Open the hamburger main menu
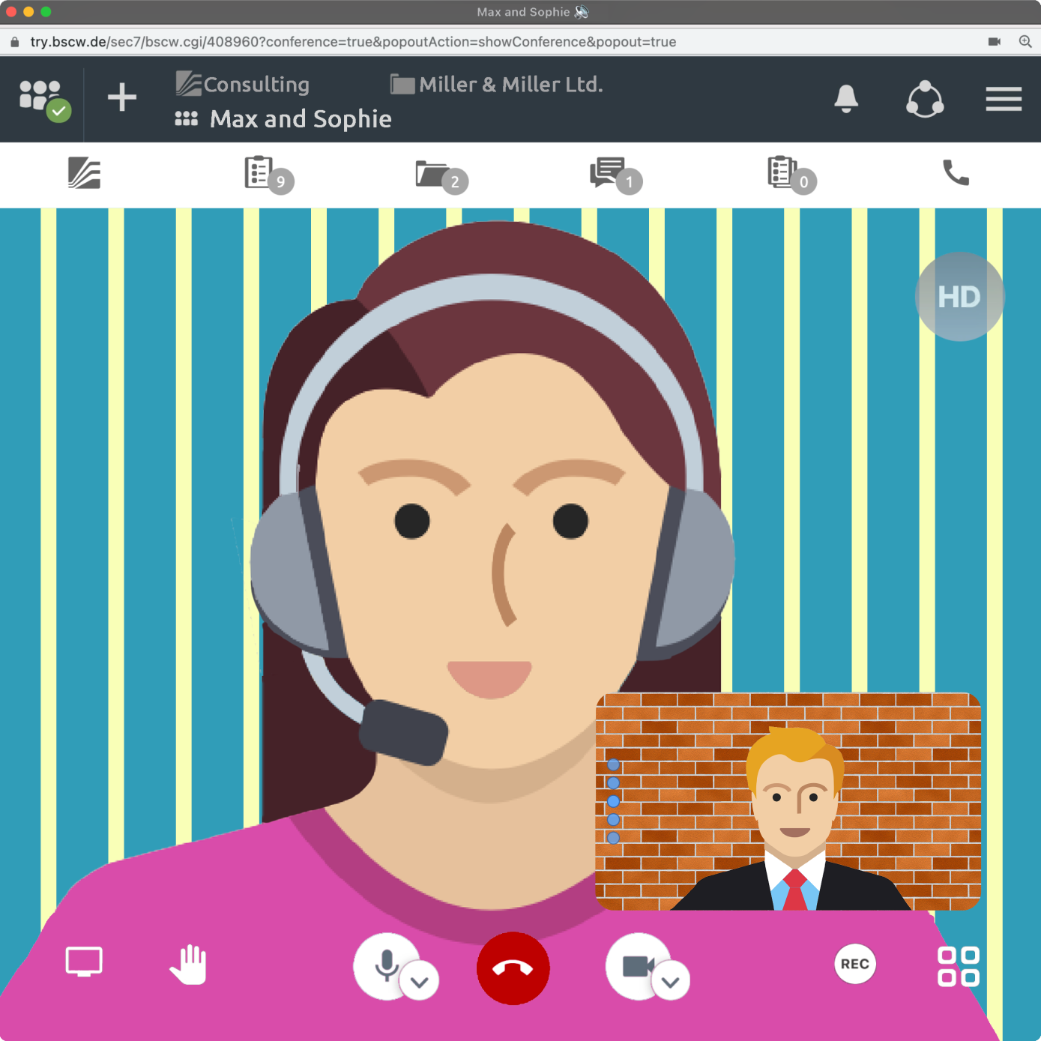The height and width of the screenshot is (1041, 1041). [1003, 99]
